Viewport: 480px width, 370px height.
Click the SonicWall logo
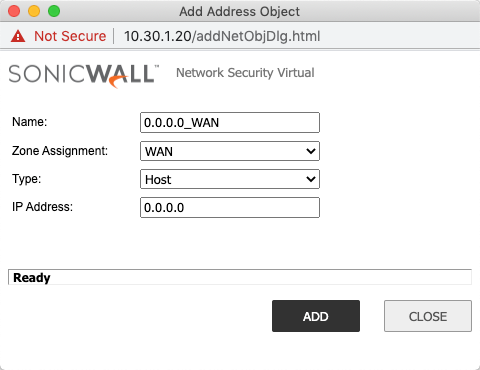[x=84, y=76]
